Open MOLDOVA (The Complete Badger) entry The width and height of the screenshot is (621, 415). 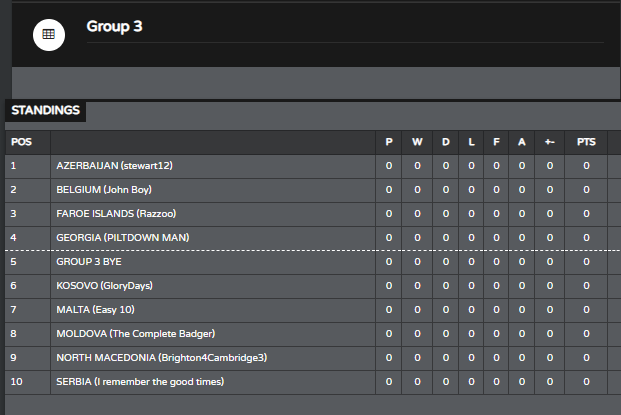coord(135,334)
